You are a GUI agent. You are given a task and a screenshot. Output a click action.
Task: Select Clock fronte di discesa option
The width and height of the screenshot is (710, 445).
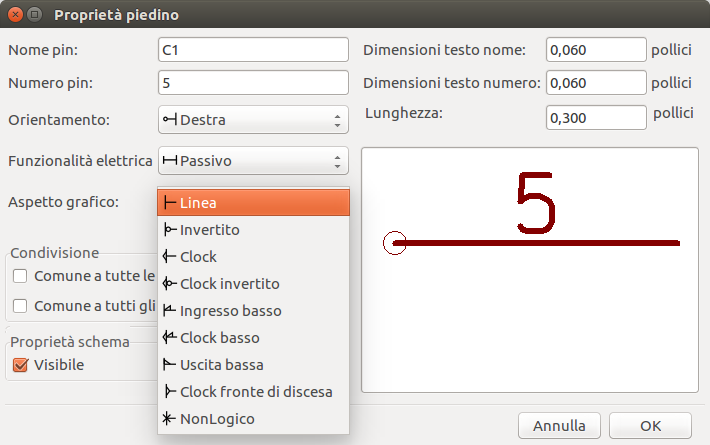pos(255,392)
